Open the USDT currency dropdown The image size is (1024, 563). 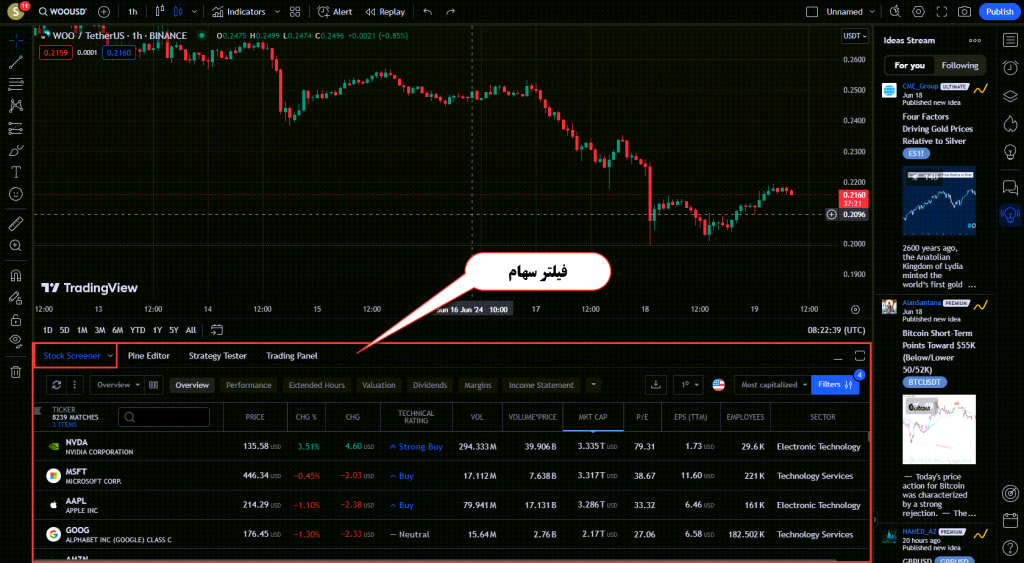point(855,36)
